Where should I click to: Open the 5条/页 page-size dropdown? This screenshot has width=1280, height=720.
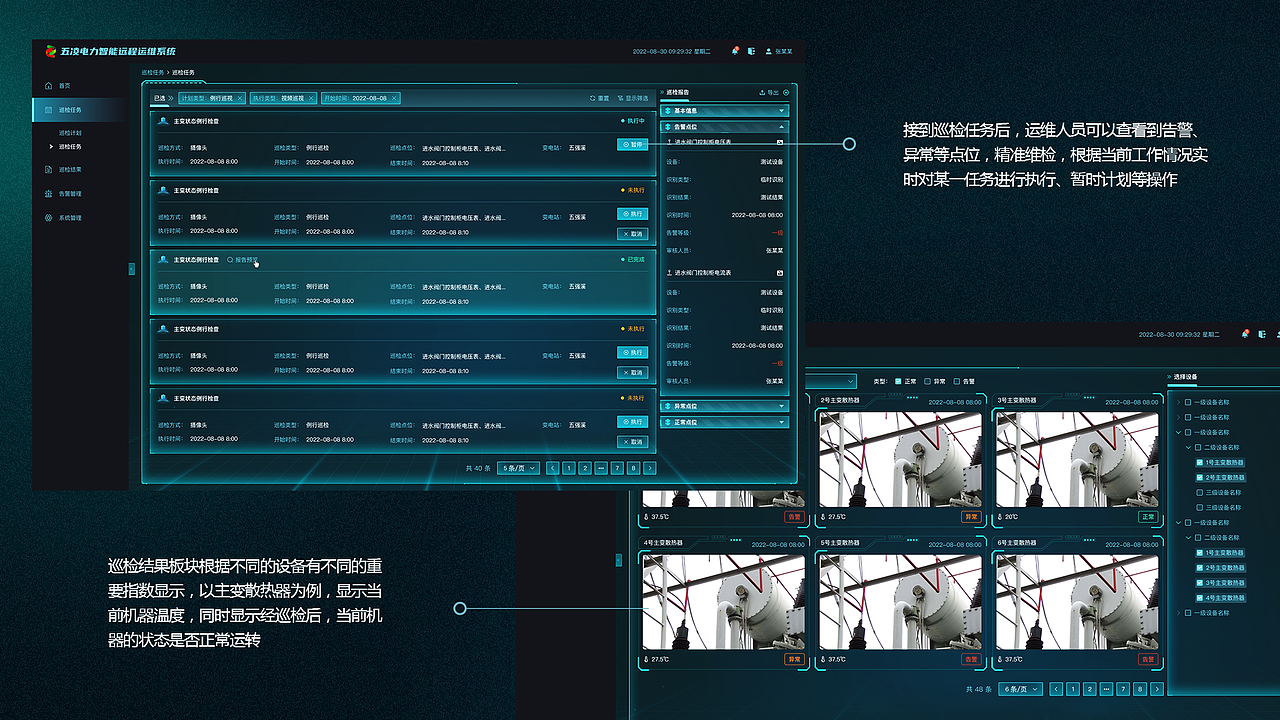pos(518,467)
